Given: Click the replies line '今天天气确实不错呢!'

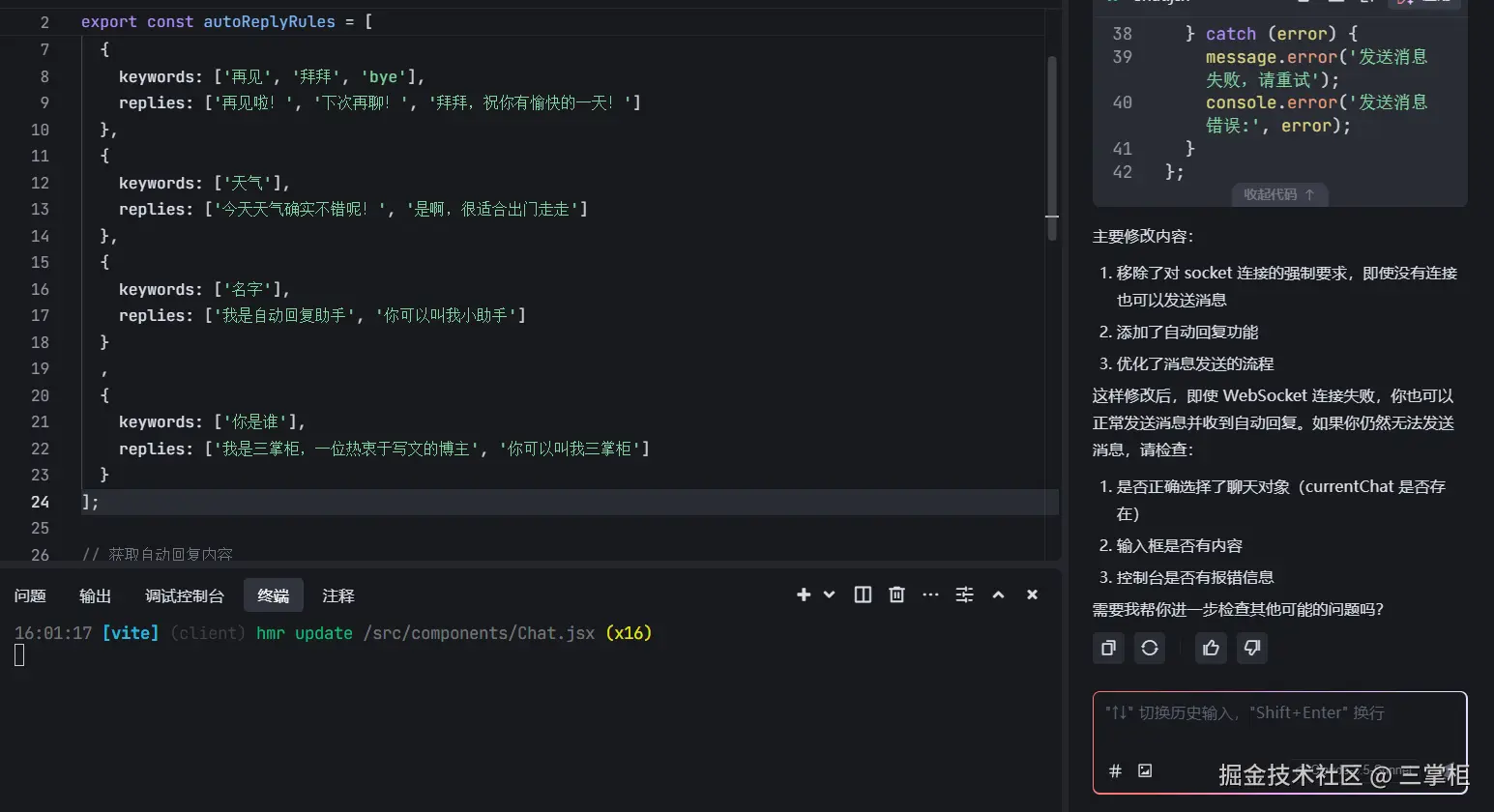Looking at the screenshot, I should coord(353,209).
